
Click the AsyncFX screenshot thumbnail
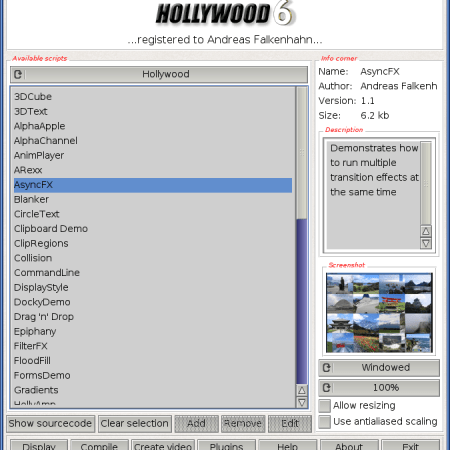[x=379, y=313]
